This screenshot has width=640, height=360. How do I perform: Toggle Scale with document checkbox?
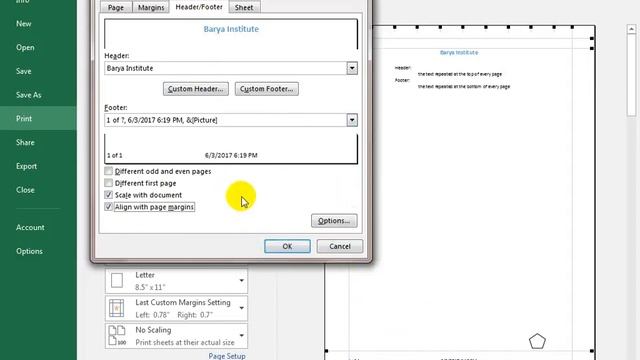(x=109, y=195)
